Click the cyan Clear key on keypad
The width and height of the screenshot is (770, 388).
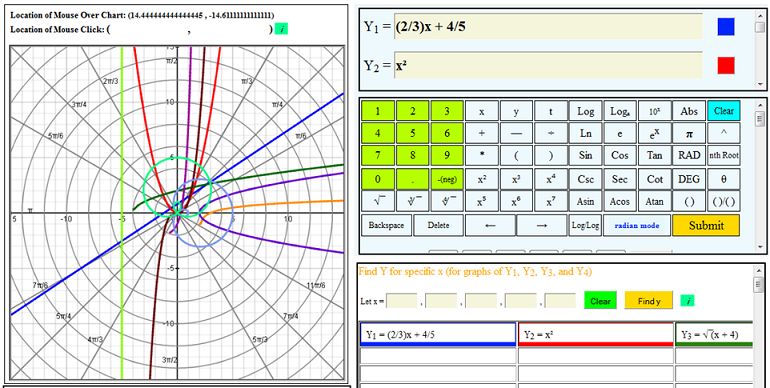click(x=724, y=111)
